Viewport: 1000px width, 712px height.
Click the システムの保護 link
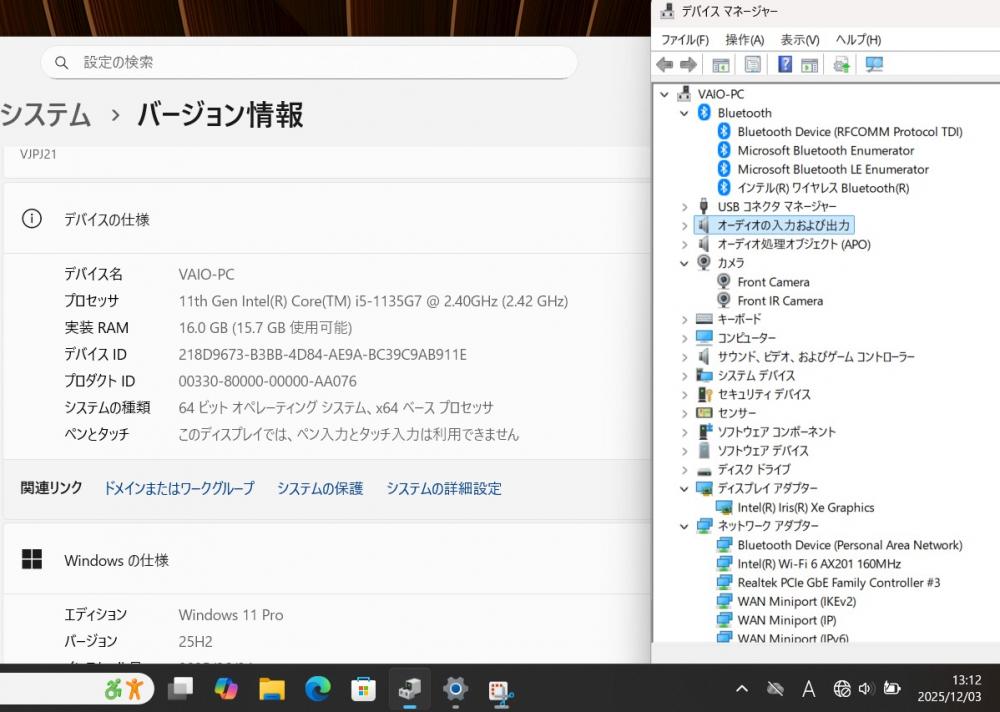click(320, 488)
